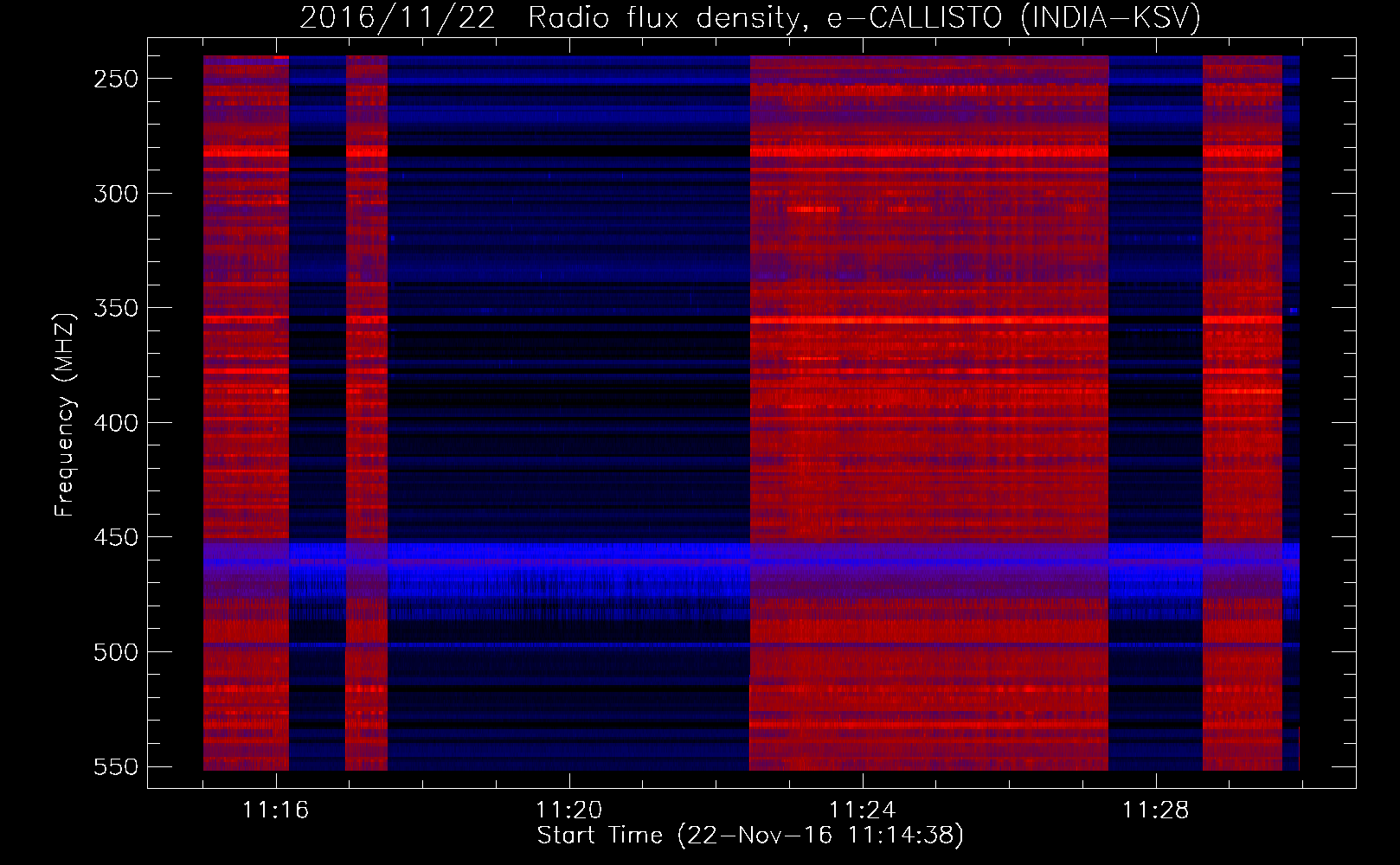Viewport: 1400px width, 865px height.
Task: Click the 11:16 time tick label
Action: (x=276, y=811)
